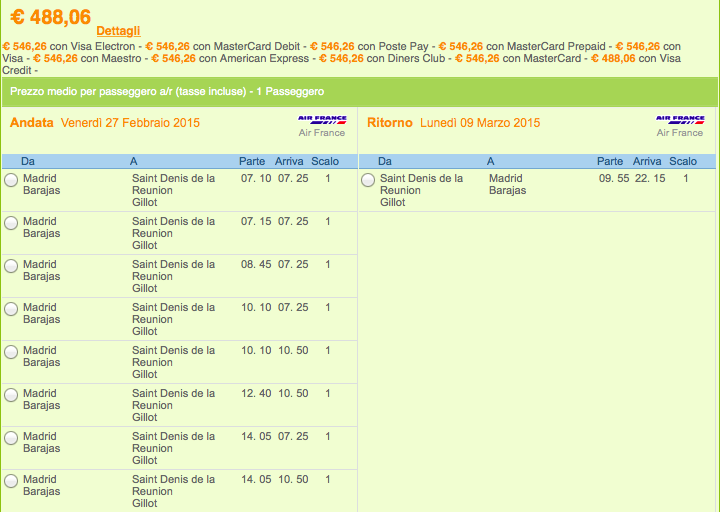Click return arrival time 22. 15
This screenshot has height=512, width=721.
pos(650,178)
